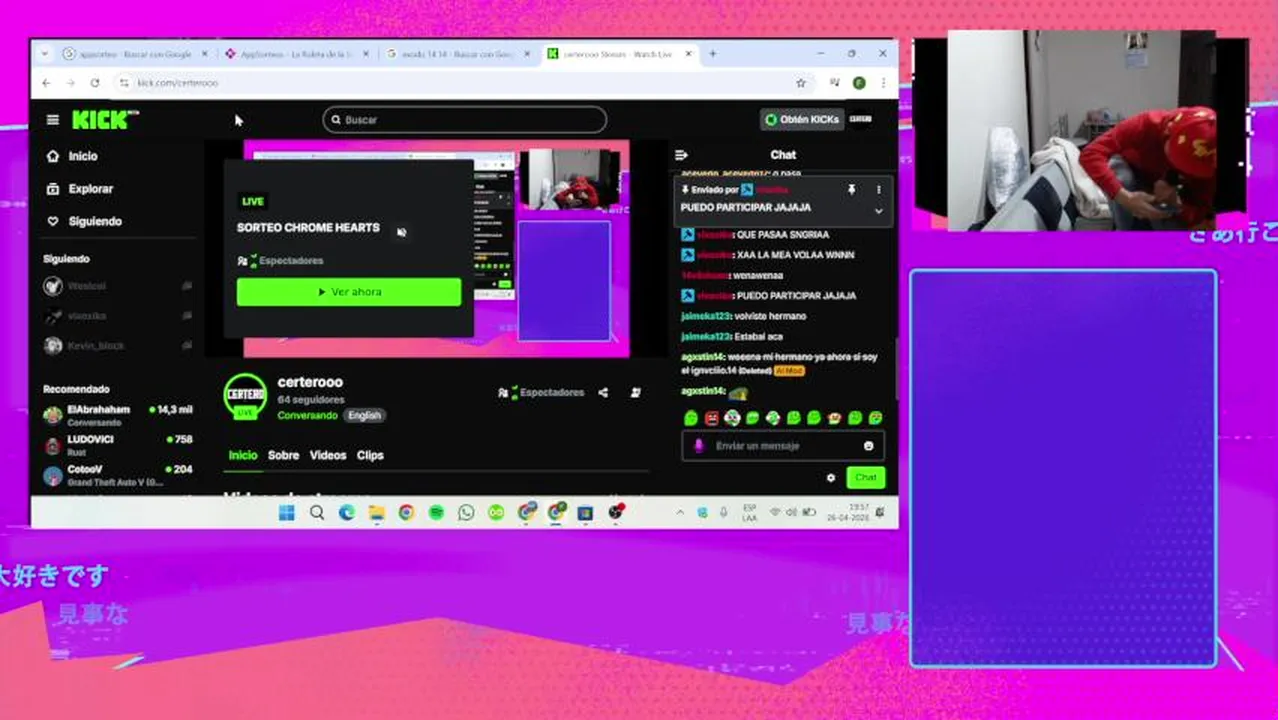Viewport: 1278px width, 720px height.
Task: Show hidden system tray icons
Action: pos(680,513)
